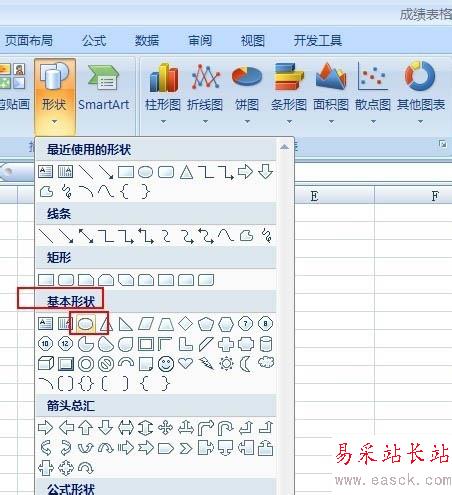This screenshot has height=495, width=452.
Task: Pick the Circular Arrow block arrow
Action: [86, 468]
